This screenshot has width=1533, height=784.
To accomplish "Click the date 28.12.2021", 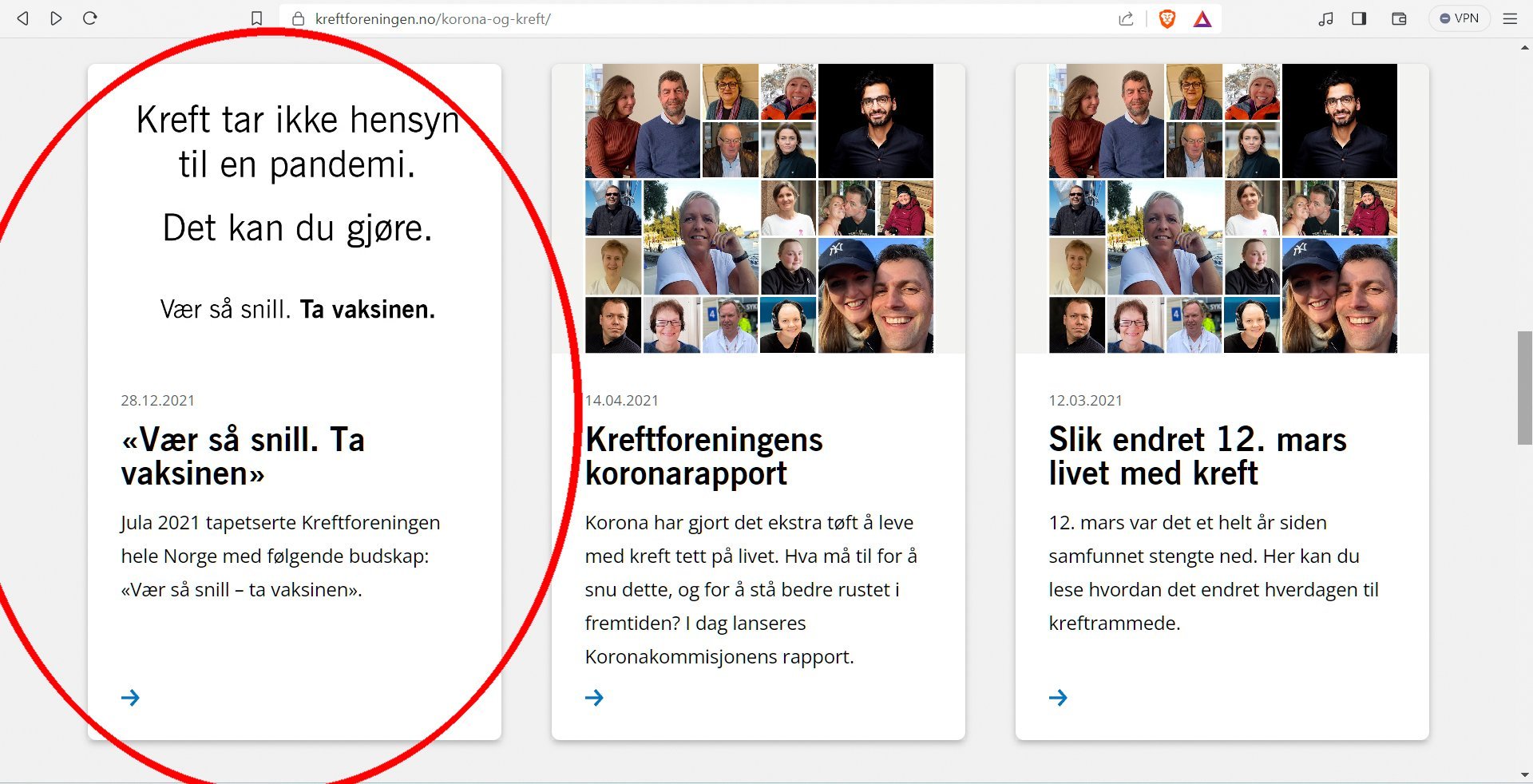I will pos(157,401).
